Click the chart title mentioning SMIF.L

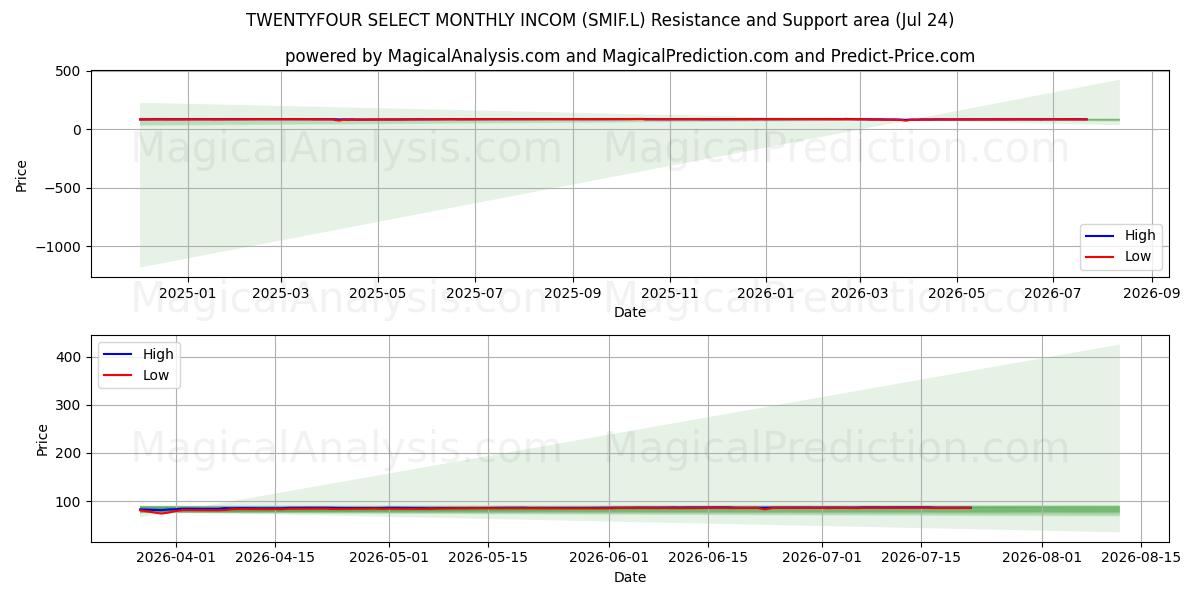tap(600, 20)
